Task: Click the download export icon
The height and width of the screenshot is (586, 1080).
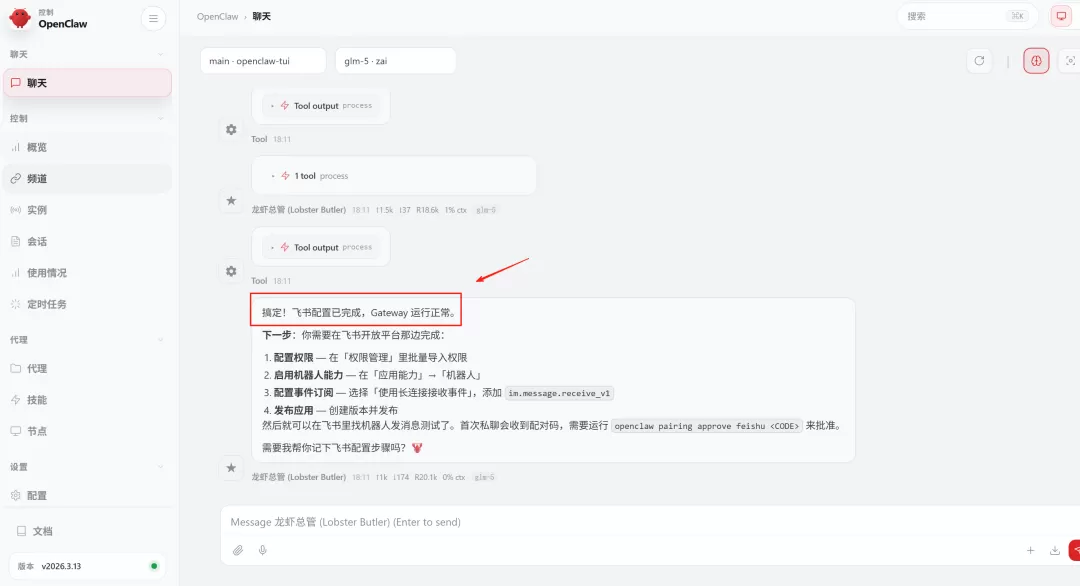Action: 1055,550
